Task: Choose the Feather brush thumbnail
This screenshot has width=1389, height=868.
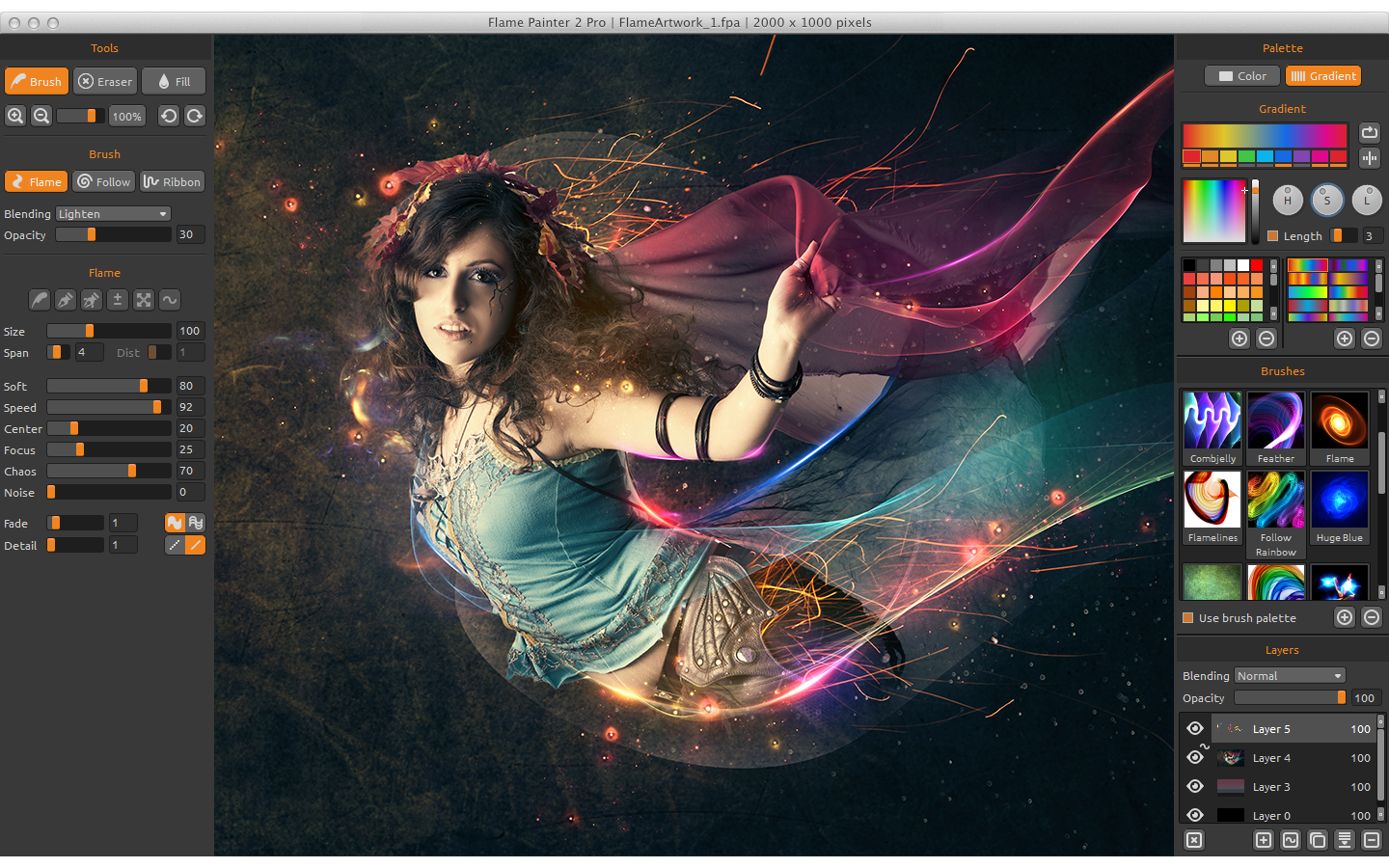Action: coord(1275,428)
